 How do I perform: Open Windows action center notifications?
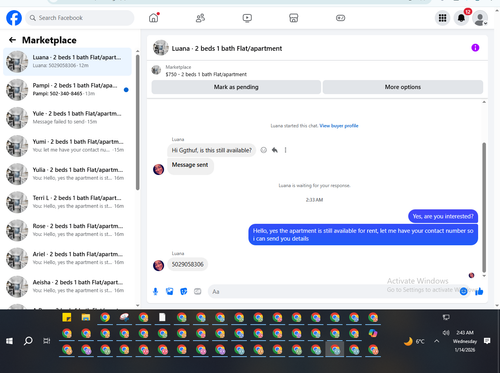[487, 341]
